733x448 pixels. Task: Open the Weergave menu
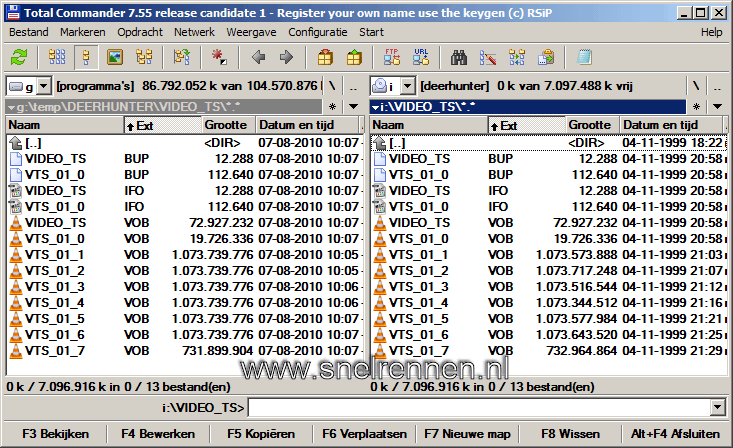(251, 32)
